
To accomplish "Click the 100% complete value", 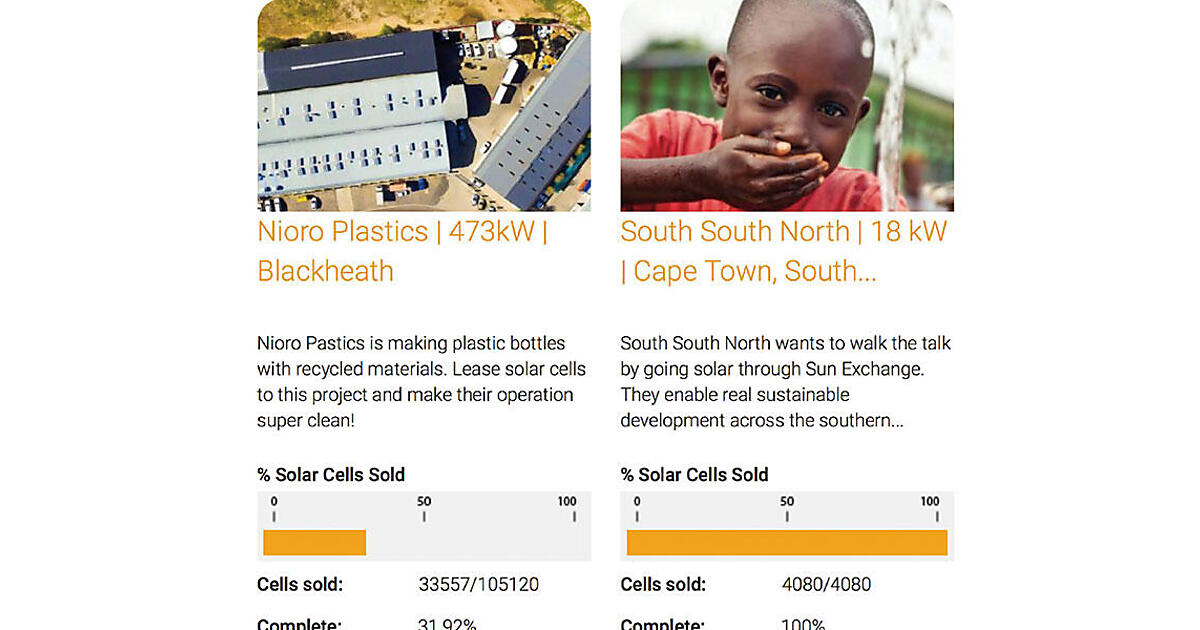I will pos(803,624).
